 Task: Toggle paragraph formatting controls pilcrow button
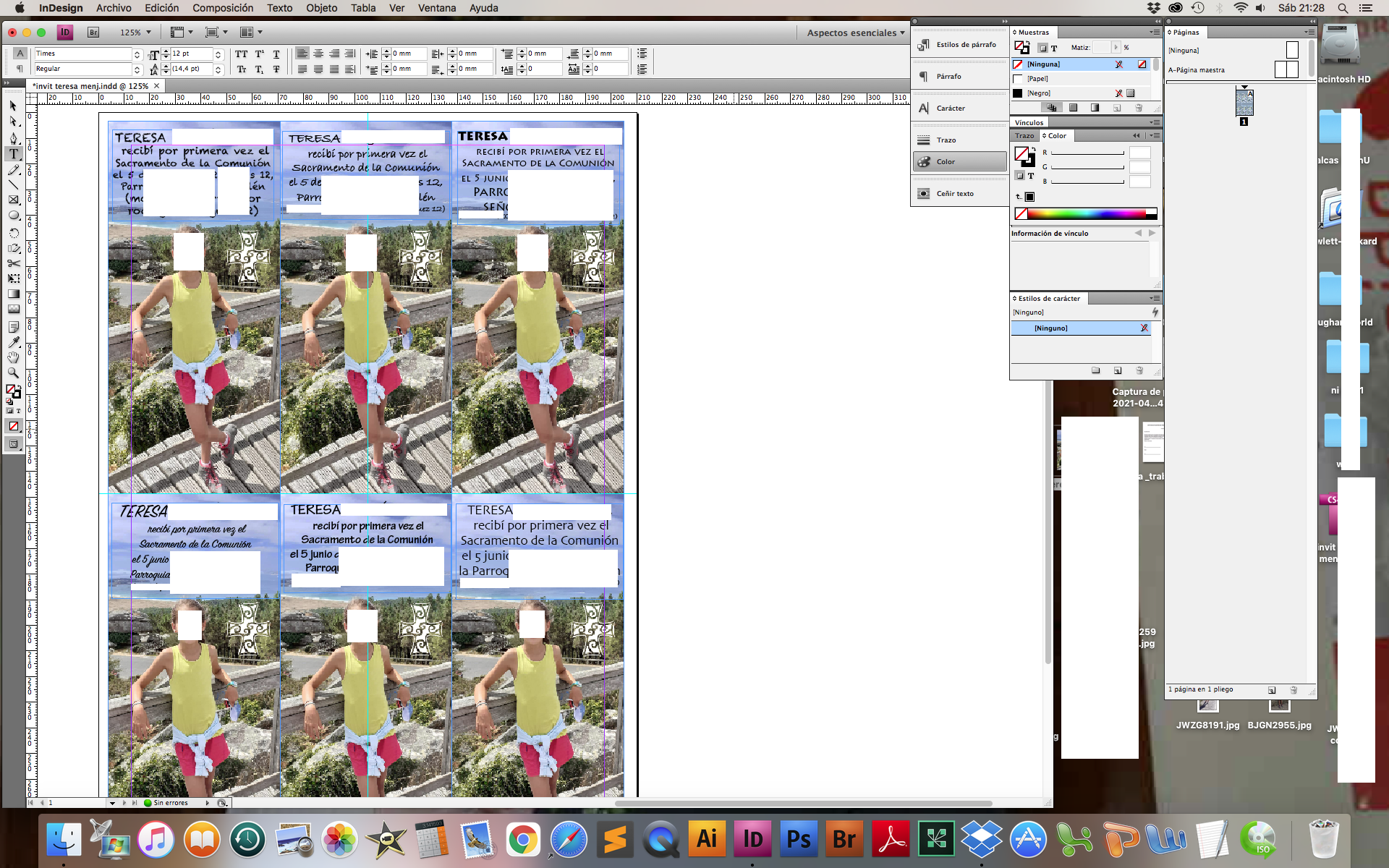20,69
